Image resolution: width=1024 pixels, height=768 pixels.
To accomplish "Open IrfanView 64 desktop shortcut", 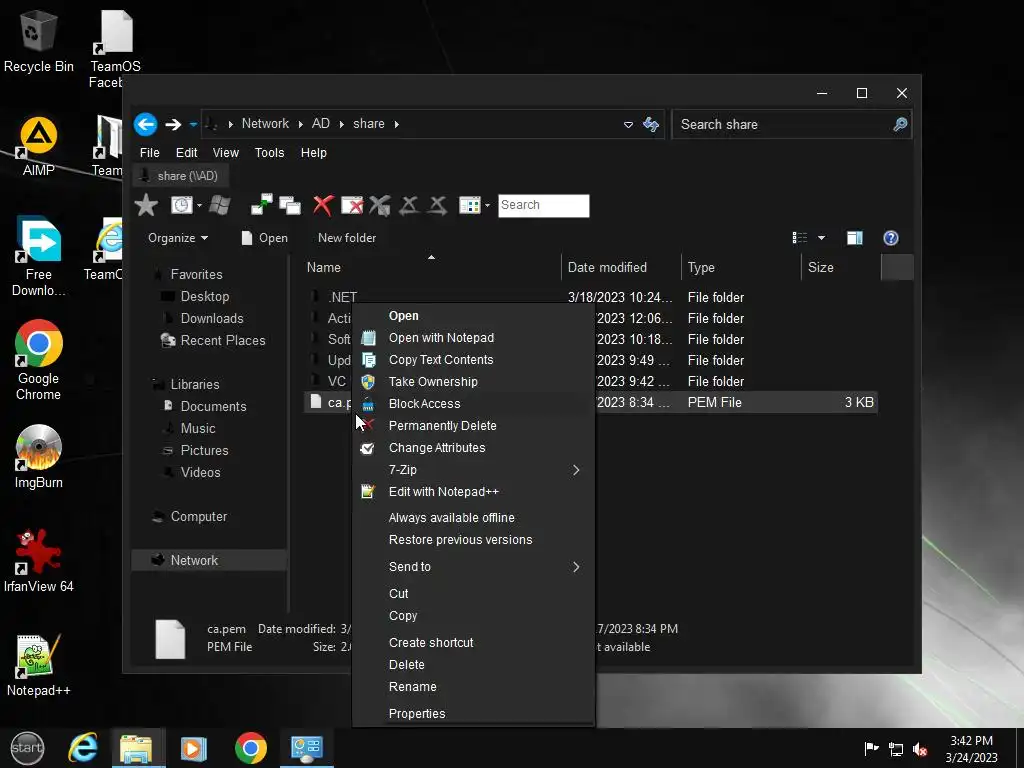I will click(39, 560).
